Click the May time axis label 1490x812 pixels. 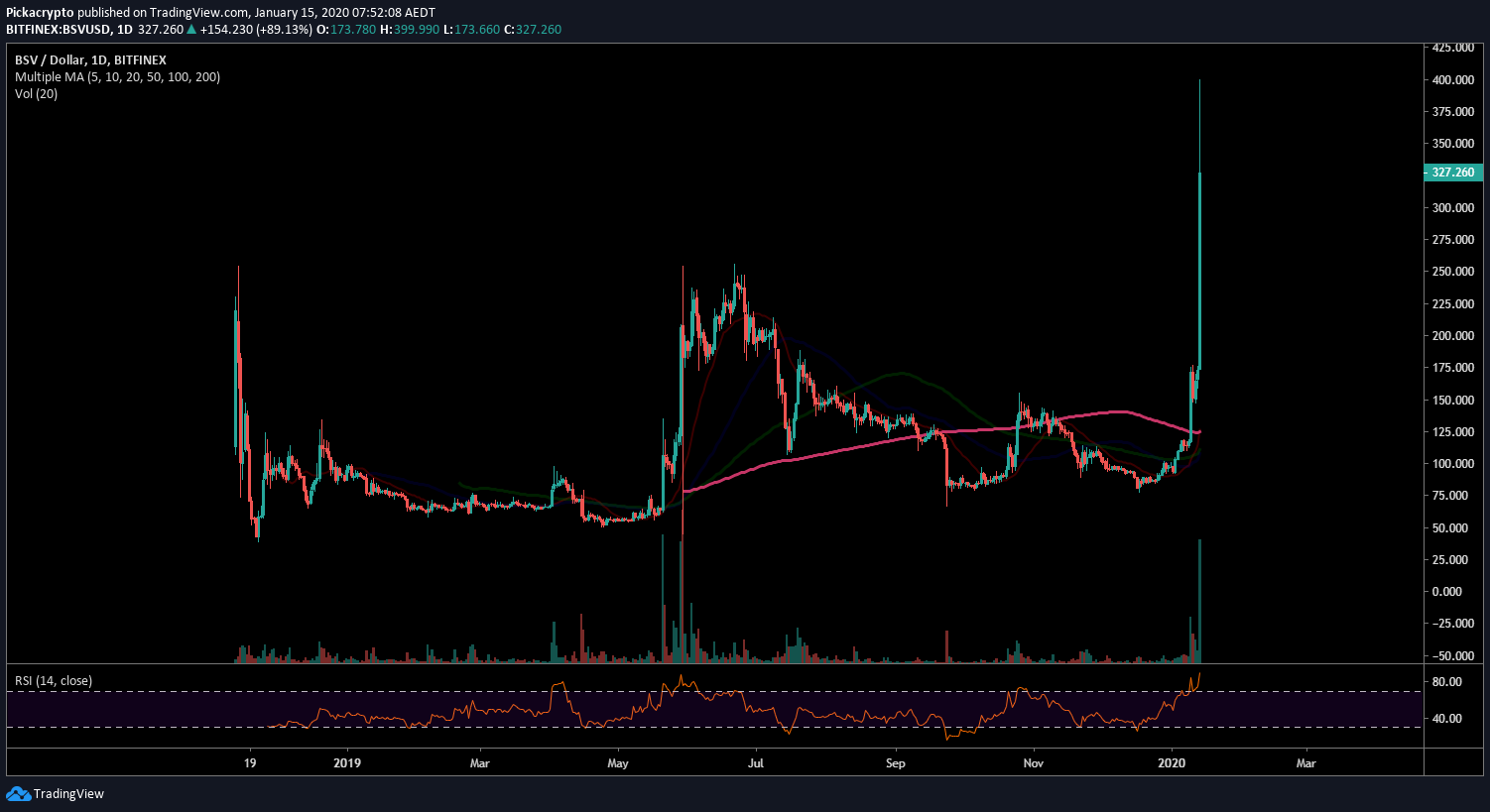(x=618, y=763)
